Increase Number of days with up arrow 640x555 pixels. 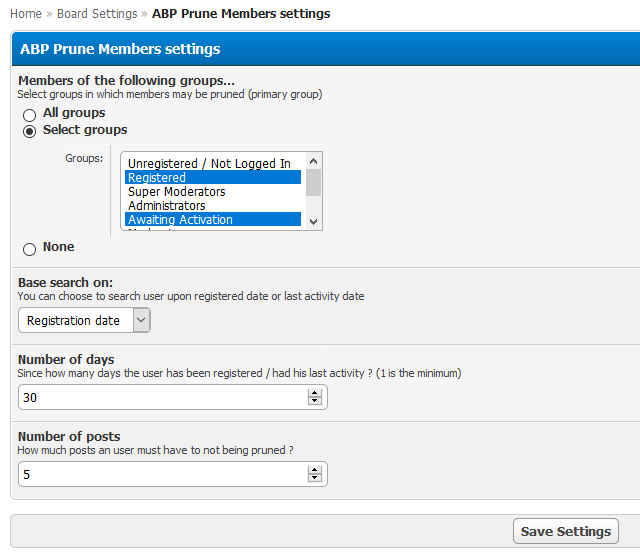(x=315, y=393)
